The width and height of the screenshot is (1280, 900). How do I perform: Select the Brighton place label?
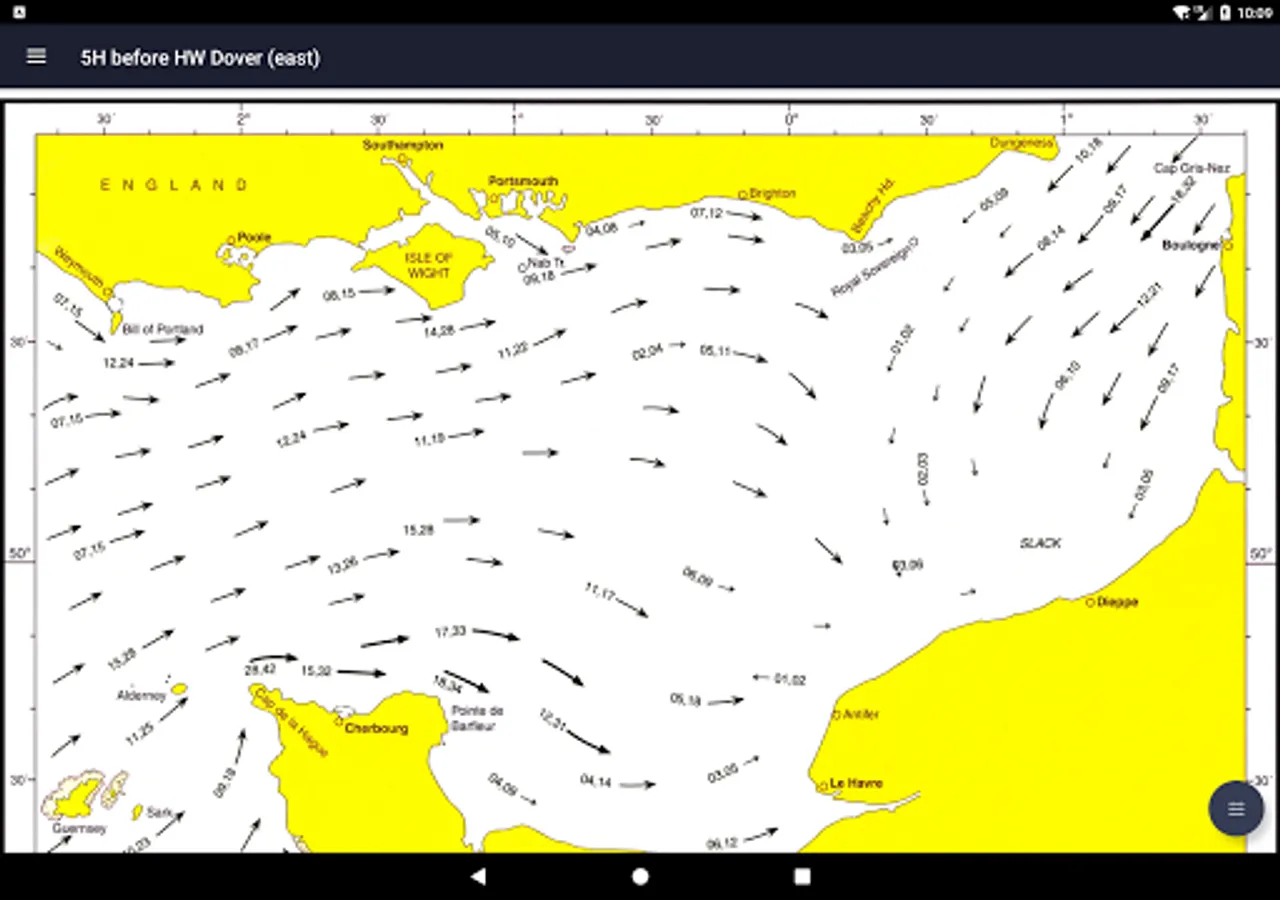tap(772, 193)
